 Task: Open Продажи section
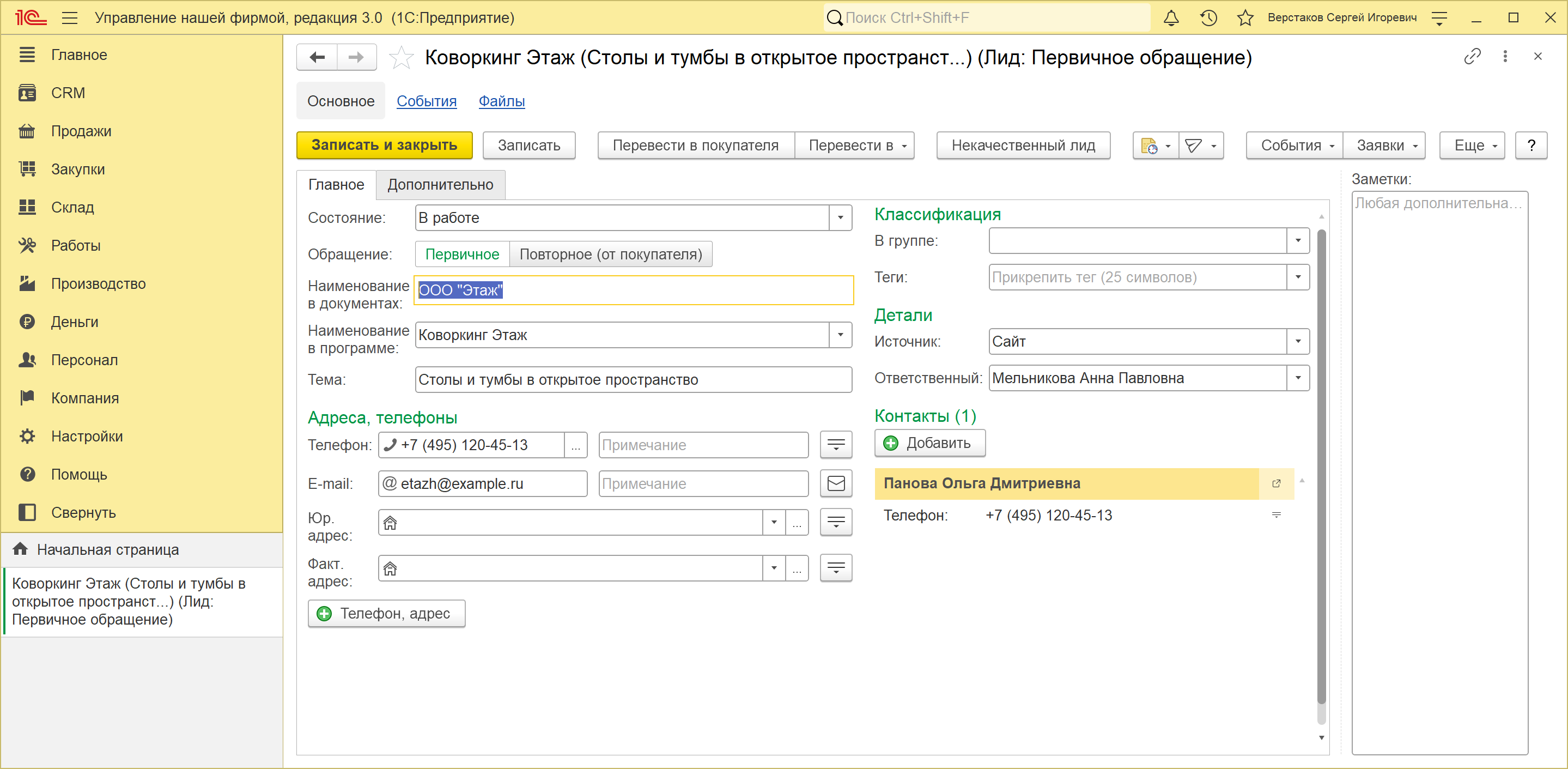tap(142, 131)
